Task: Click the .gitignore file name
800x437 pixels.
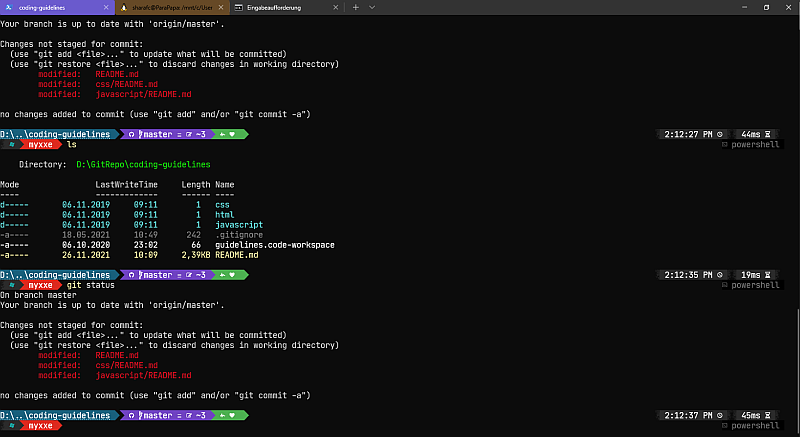Action: 239,235
